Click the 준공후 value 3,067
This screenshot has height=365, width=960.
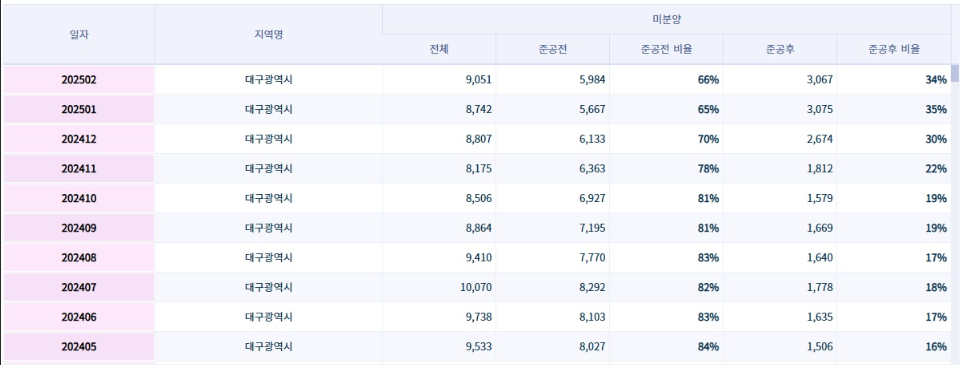point(820,80)
